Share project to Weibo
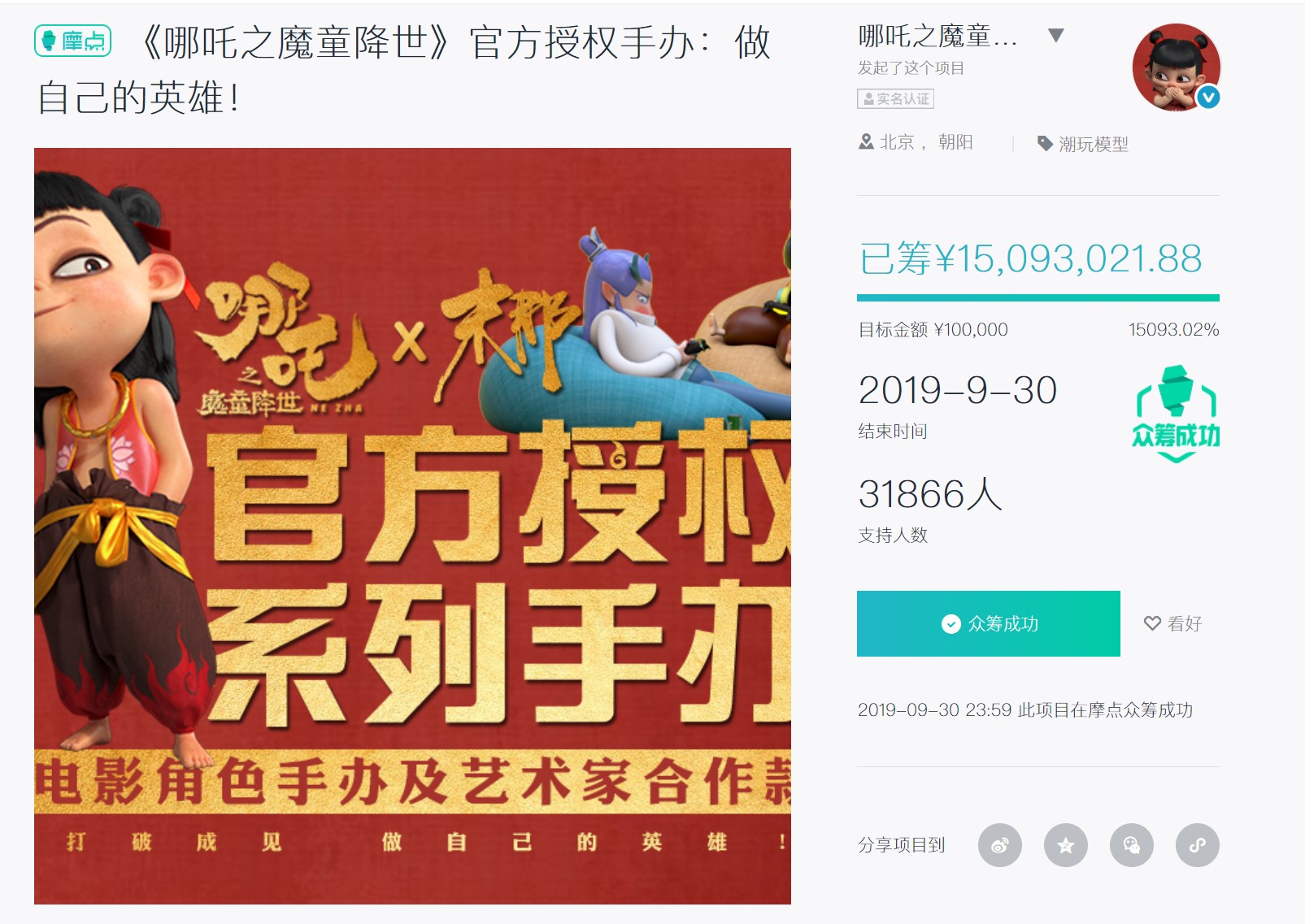1305x924 pixels. (x=999, y=845)
